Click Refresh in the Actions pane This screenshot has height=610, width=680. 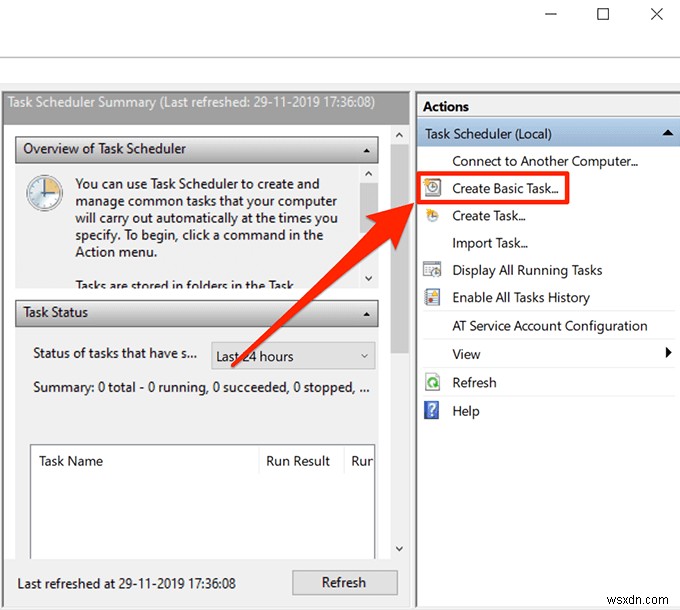(x=474, y=382)
